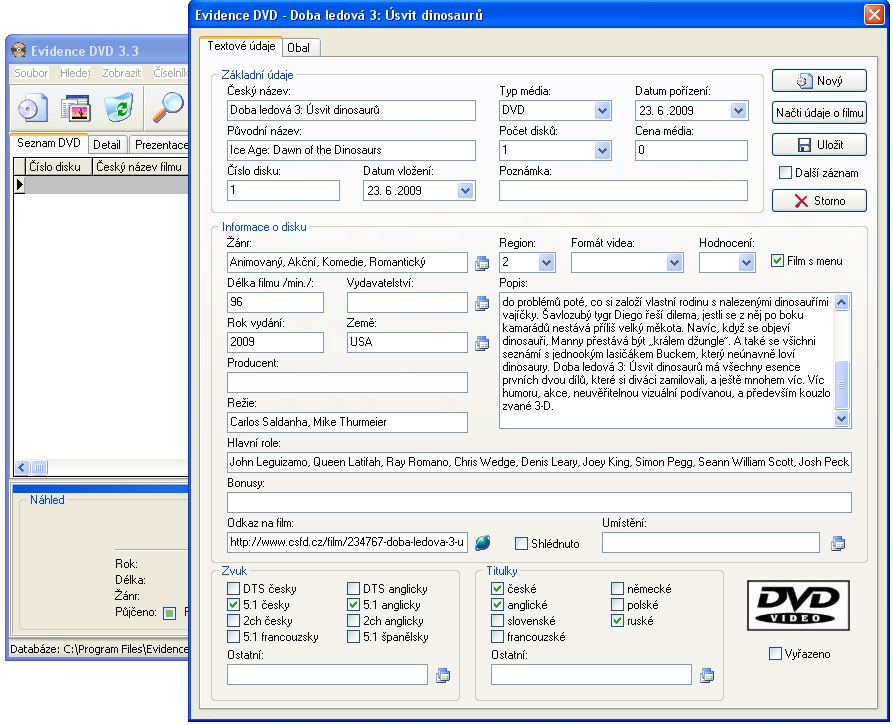Expand the Typ média dropdown
Viewport: 893px width, 725px height.
(x=602, y=110)
